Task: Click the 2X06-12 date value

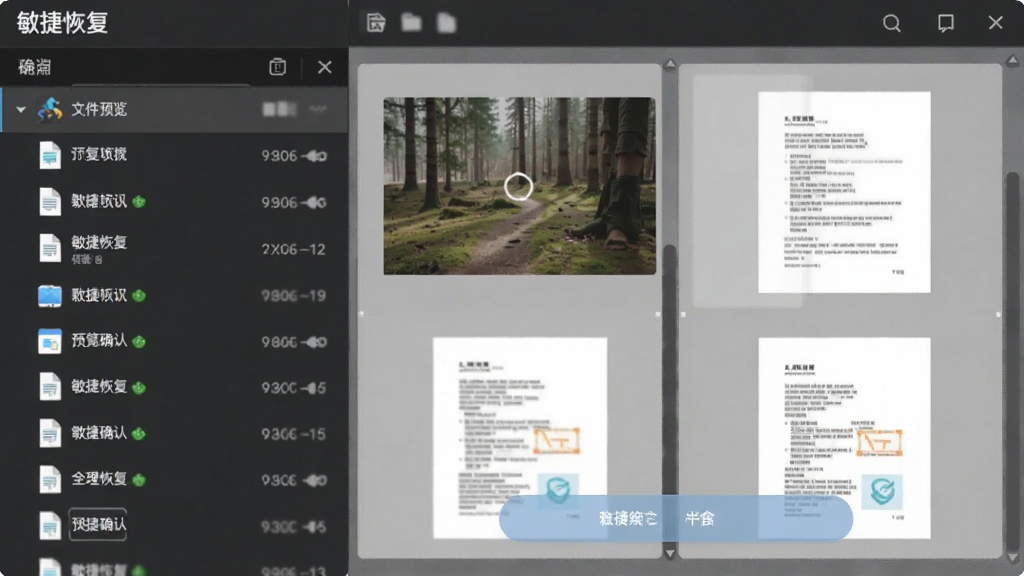Action: tap(293, 249)
